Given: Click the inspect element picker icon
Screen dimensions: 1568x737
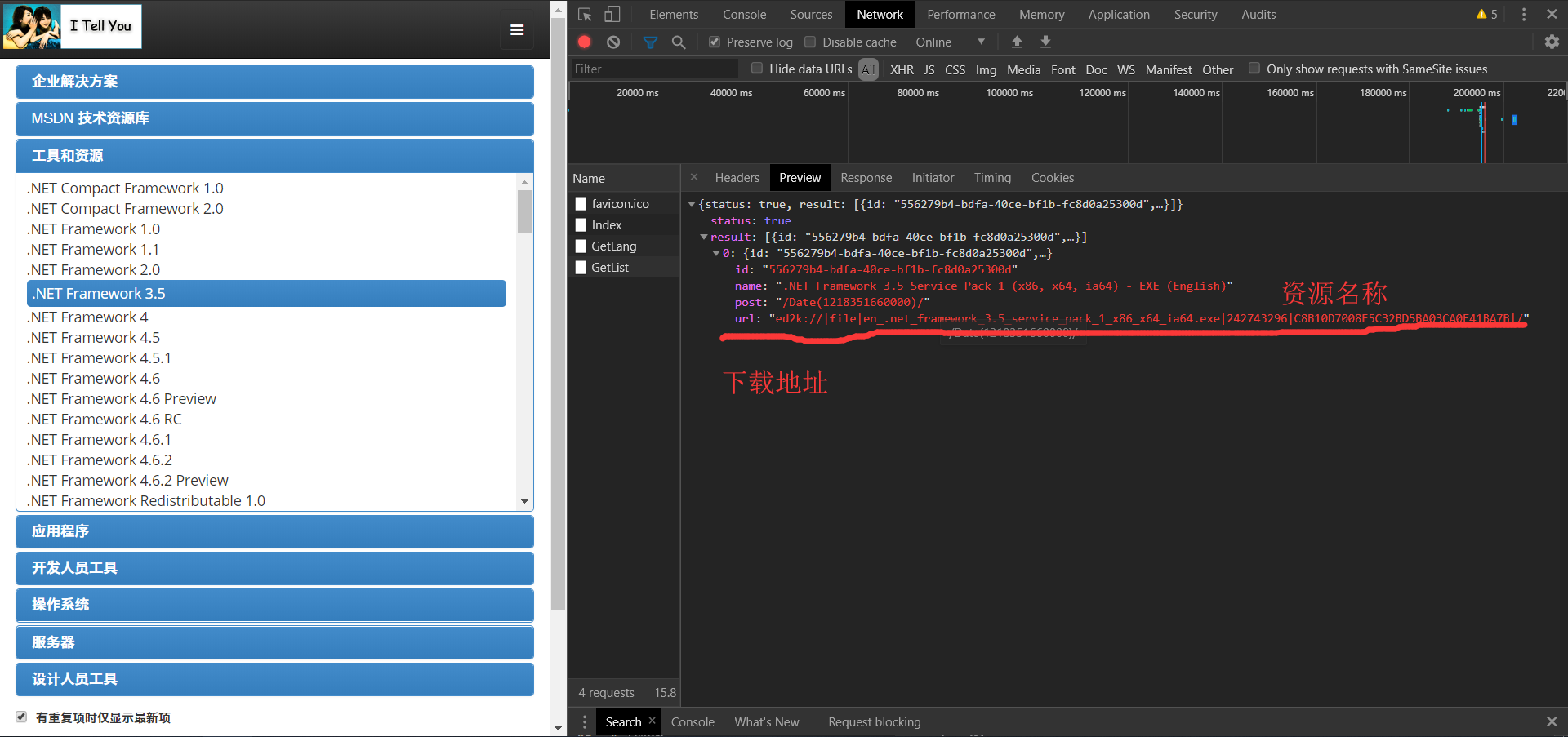Looking at the screenshot, I should [x=585, y=15].
